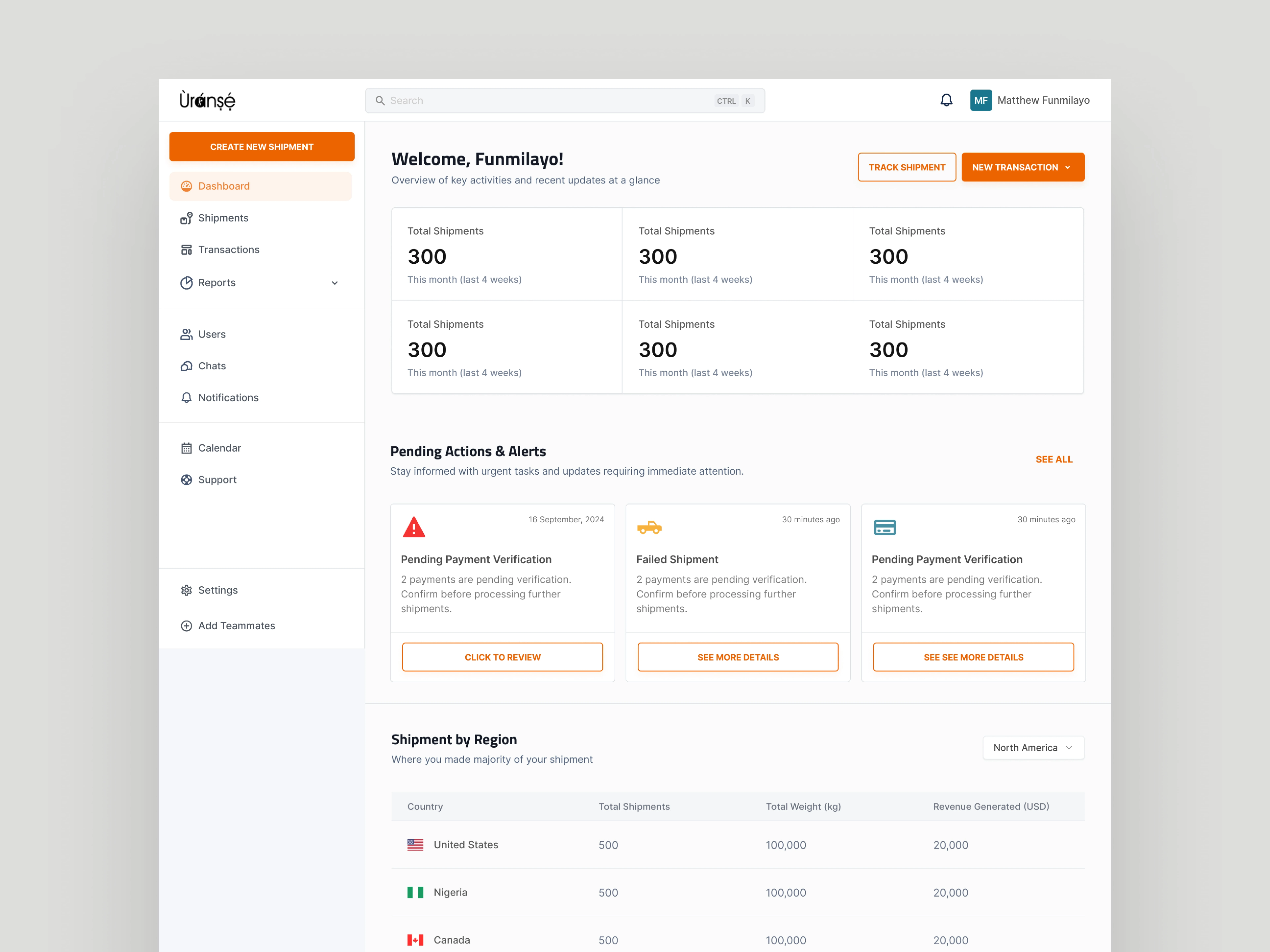
Task: Click the teal credit card alert icon
Action: 885,527
